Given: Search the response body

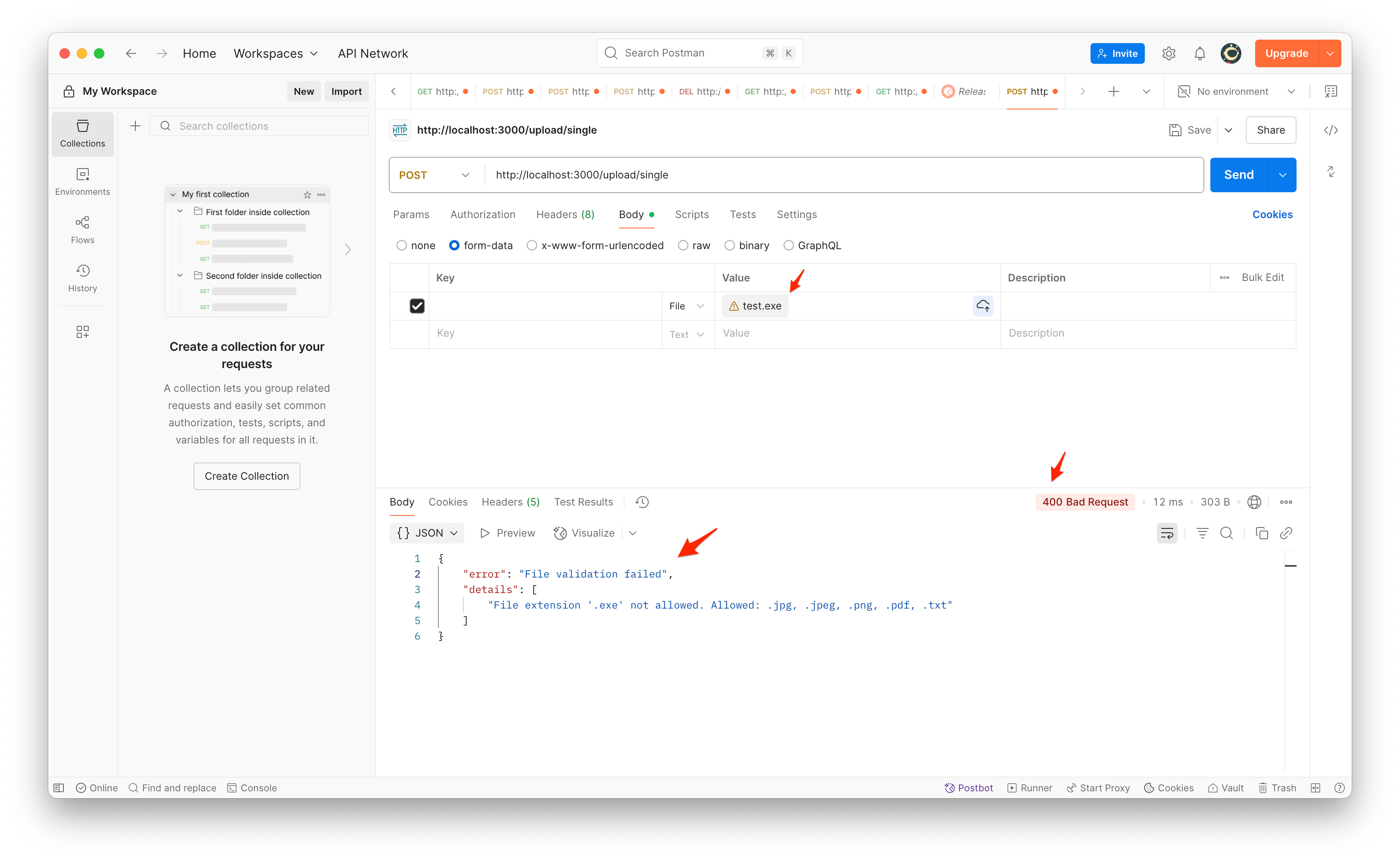Looking at the screenshot, I should pyautogui.click(x=1226, y=533).
